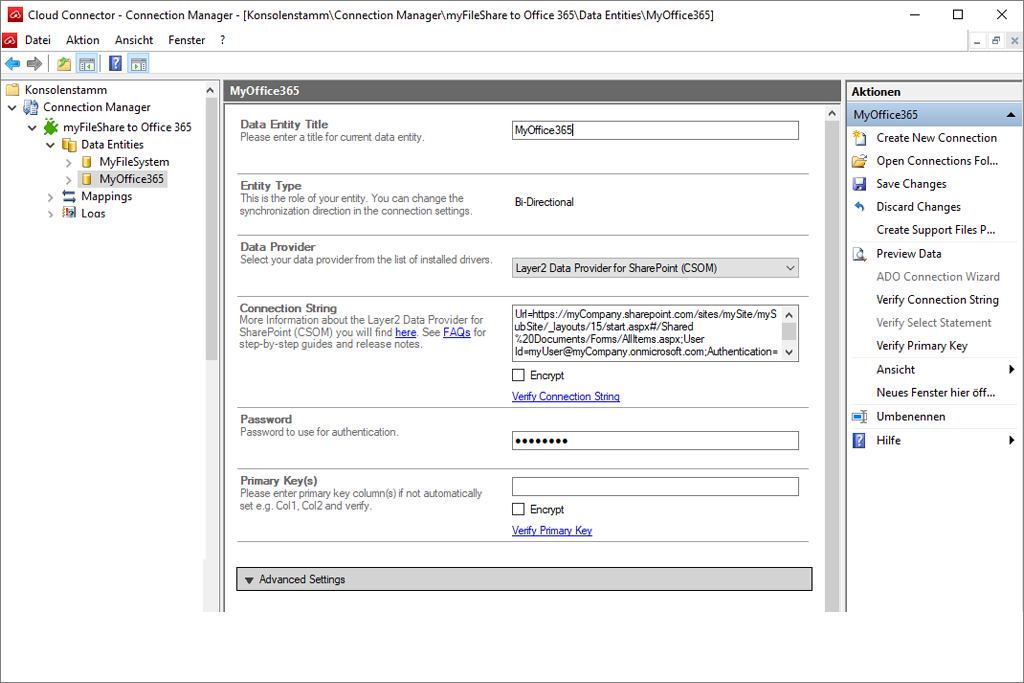Click the blue back arrow in toolbar
The width and height of the screenshot is (1024, 683).
[x=12, y=64]
